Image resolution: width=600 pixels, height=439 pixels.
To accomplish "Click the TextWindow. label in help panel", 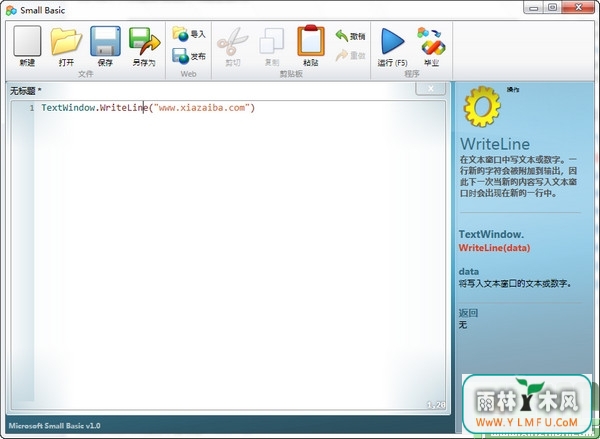I will click(x=491, y=234).
